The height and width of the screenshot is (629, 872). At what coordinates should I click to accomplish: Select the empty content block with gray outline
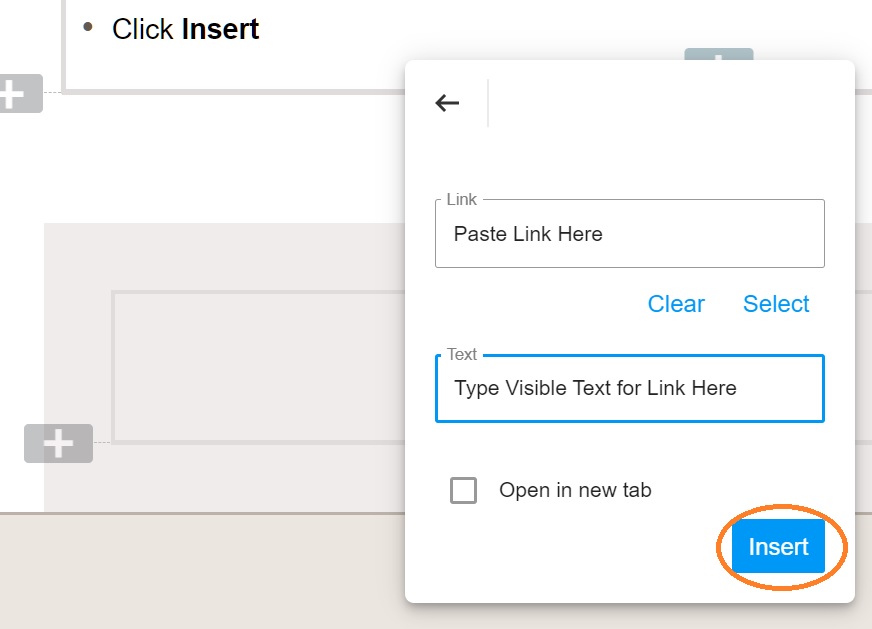[259, 367]
